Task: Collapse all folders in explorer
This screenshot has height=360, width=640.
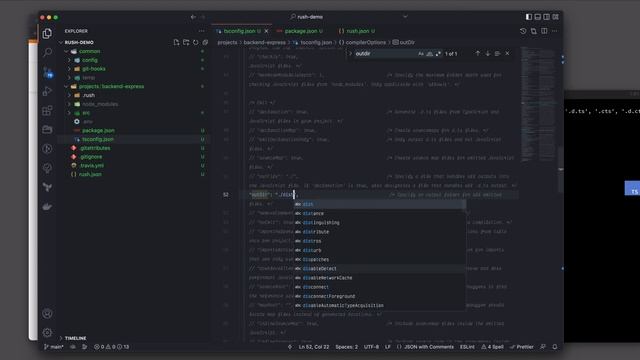Action: click(x=205, y=42)
